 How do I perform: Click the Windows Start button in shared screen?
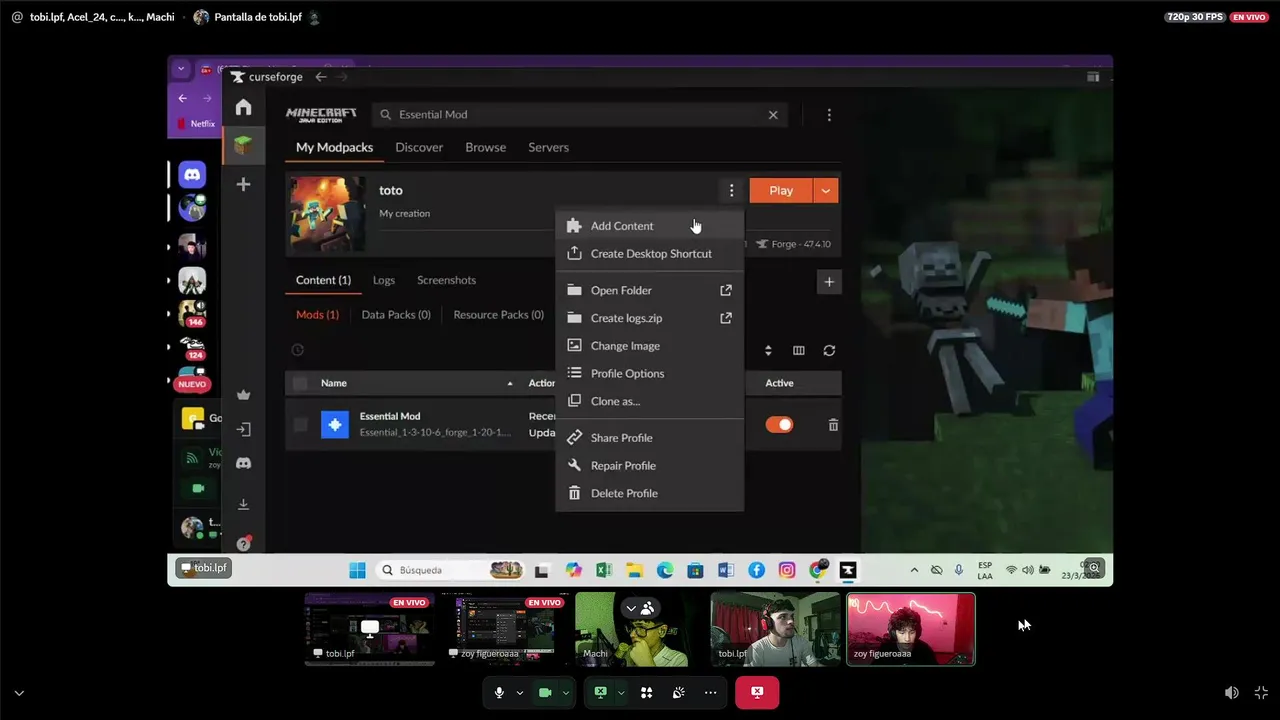tap(357, 570)
